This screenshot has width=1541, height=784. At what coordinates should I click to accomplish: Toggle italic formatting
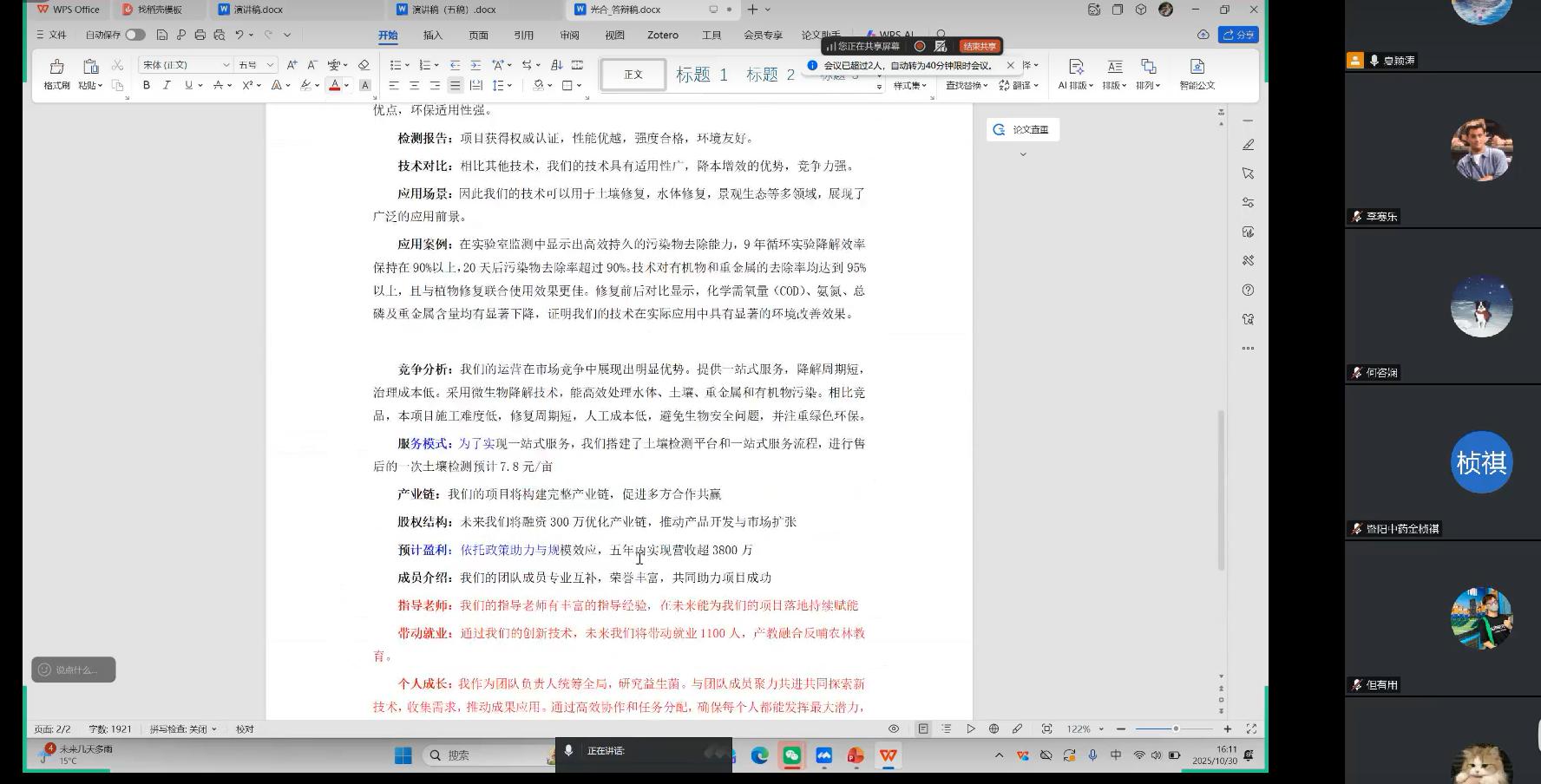tap(167, 85)
